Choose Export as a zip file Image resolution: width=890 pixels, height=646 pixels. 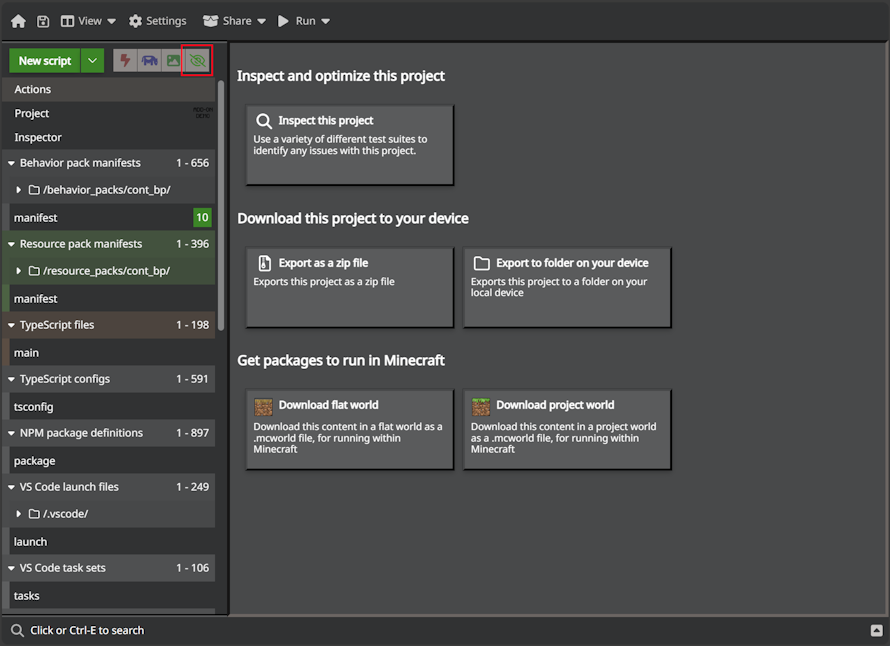(x=349, y=287)
